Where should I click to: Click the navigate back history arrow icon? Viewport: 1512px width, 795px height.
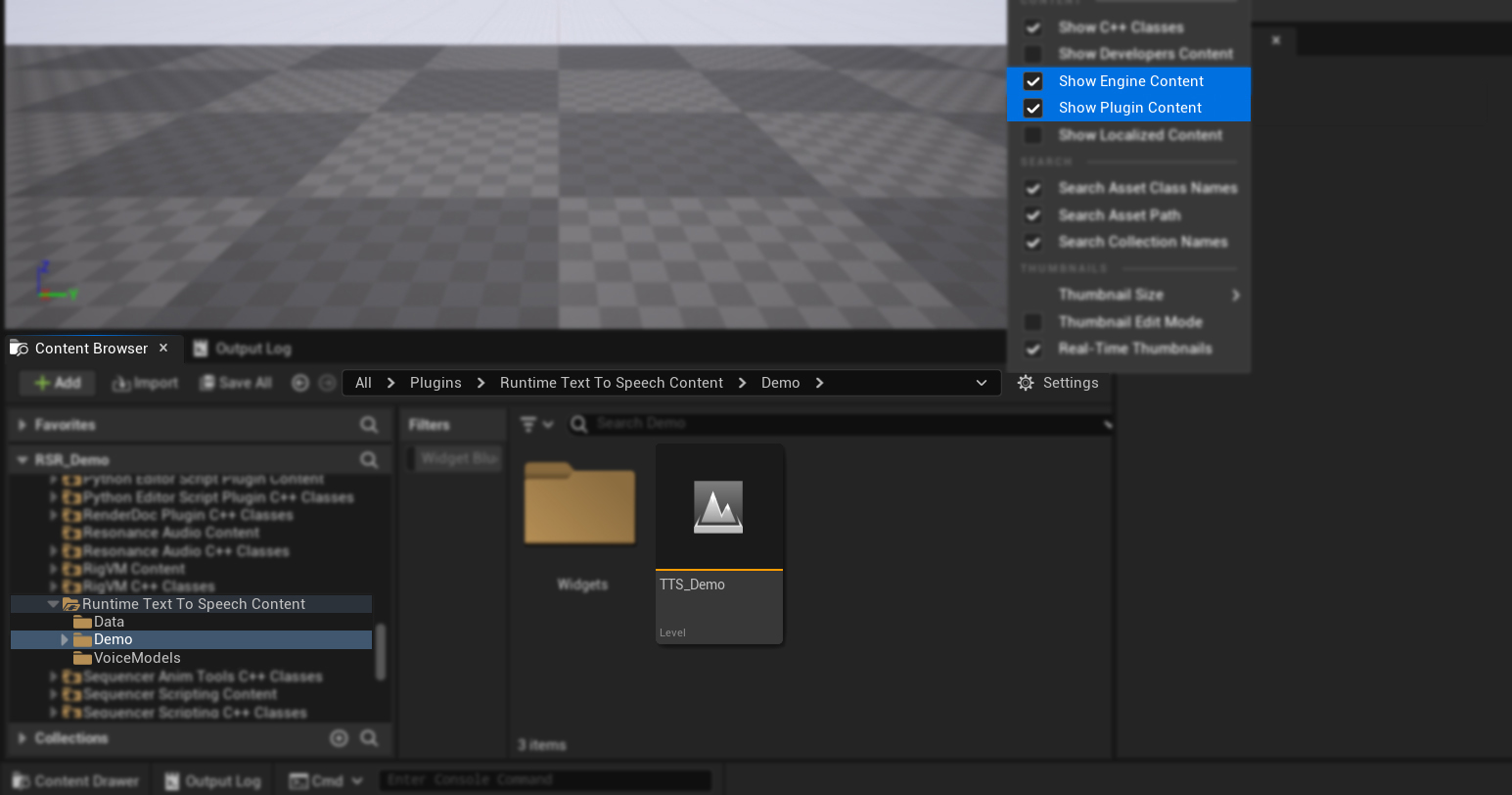[300, 383]
